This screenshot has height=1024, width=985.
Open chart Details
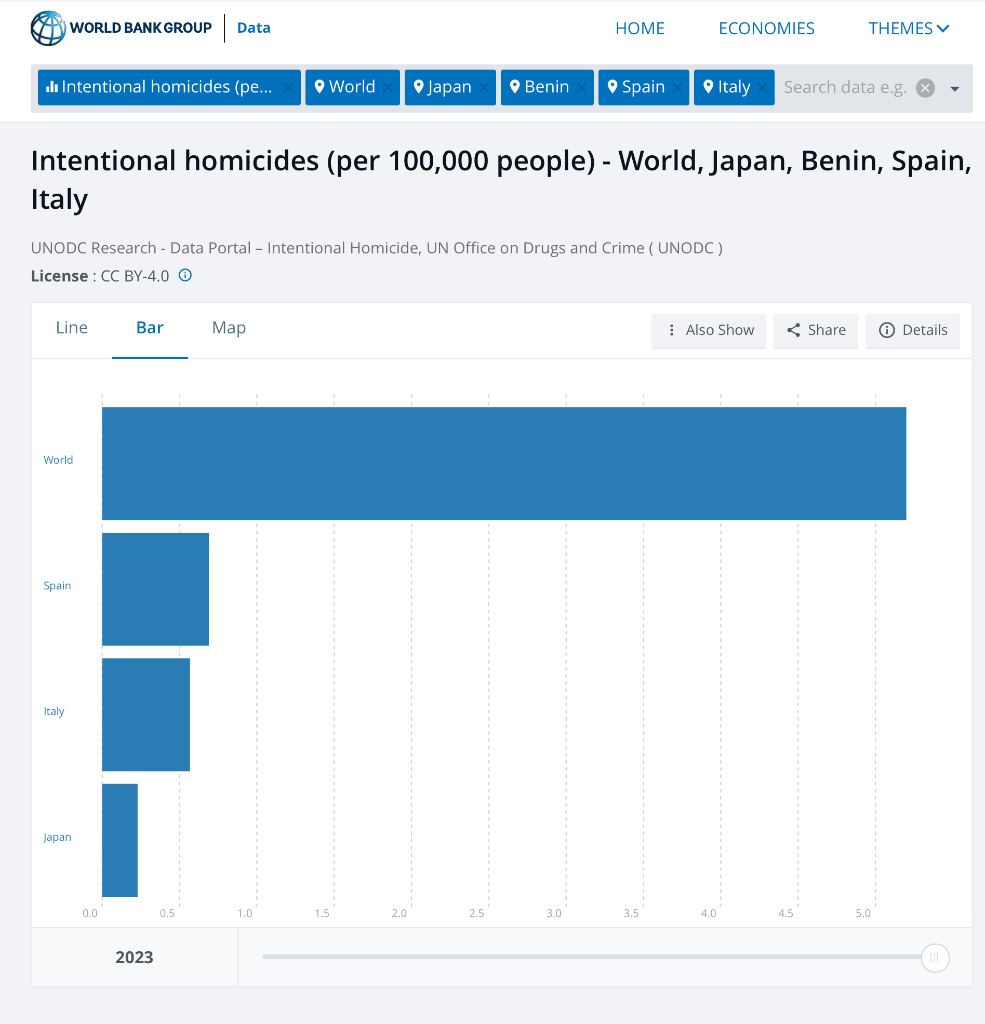point(913,330)
